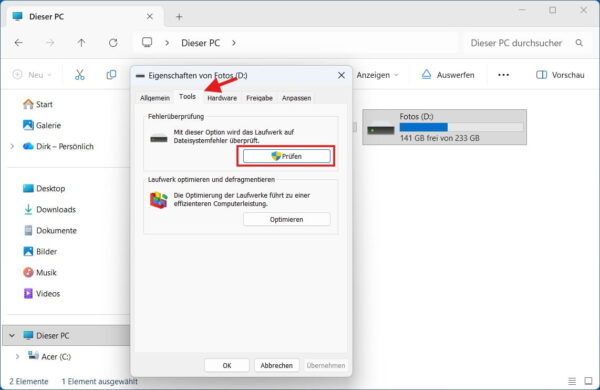Open the Dokumente folder
The width and height of the screenshot is (600, 390).
click(50, 230)
